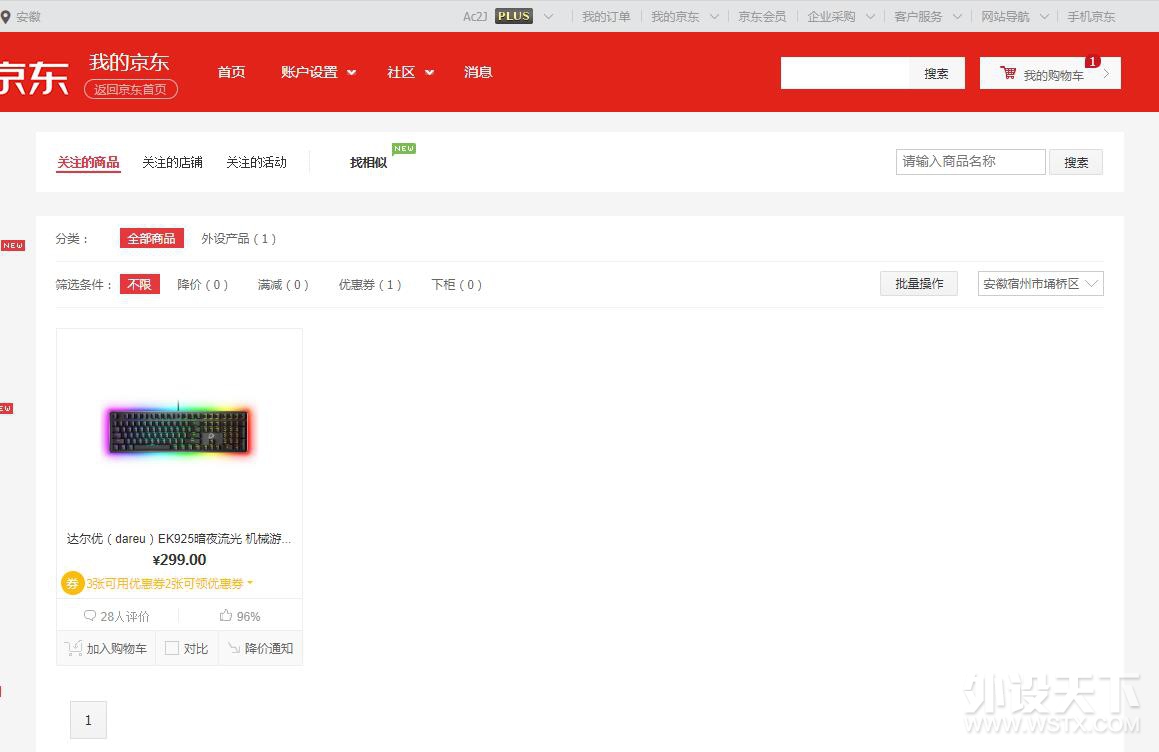Click the cart item count badge
The height and width of the screenshot is (752, 1159).
point(1092,61)
